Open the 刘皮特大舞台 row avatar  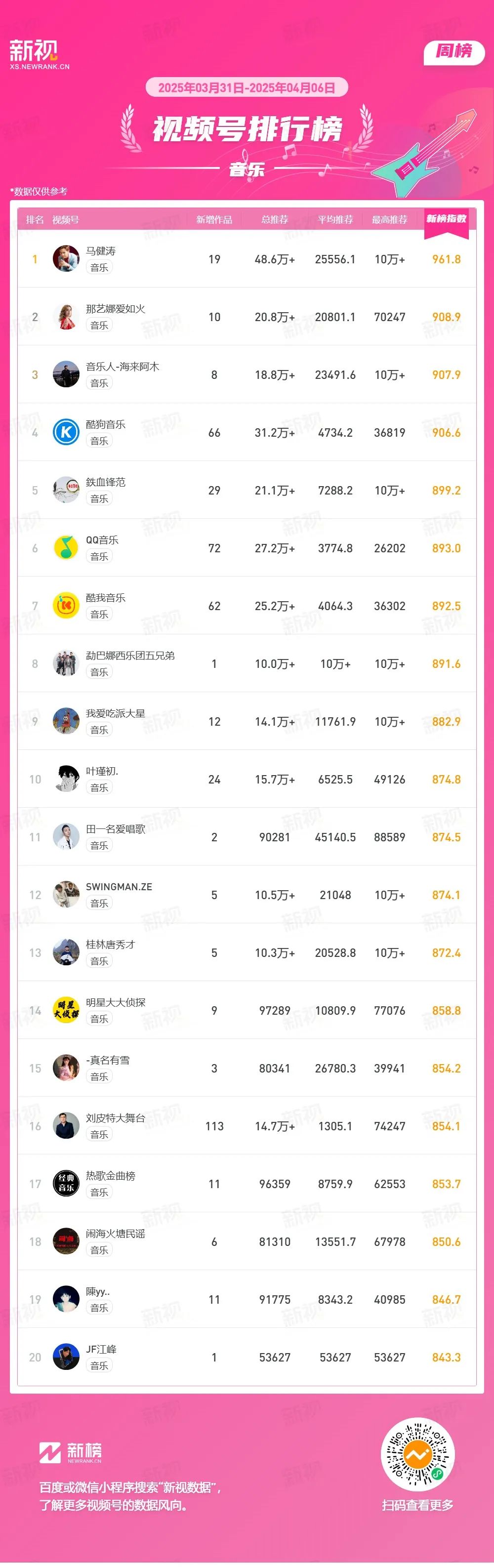click(66, 1126)
